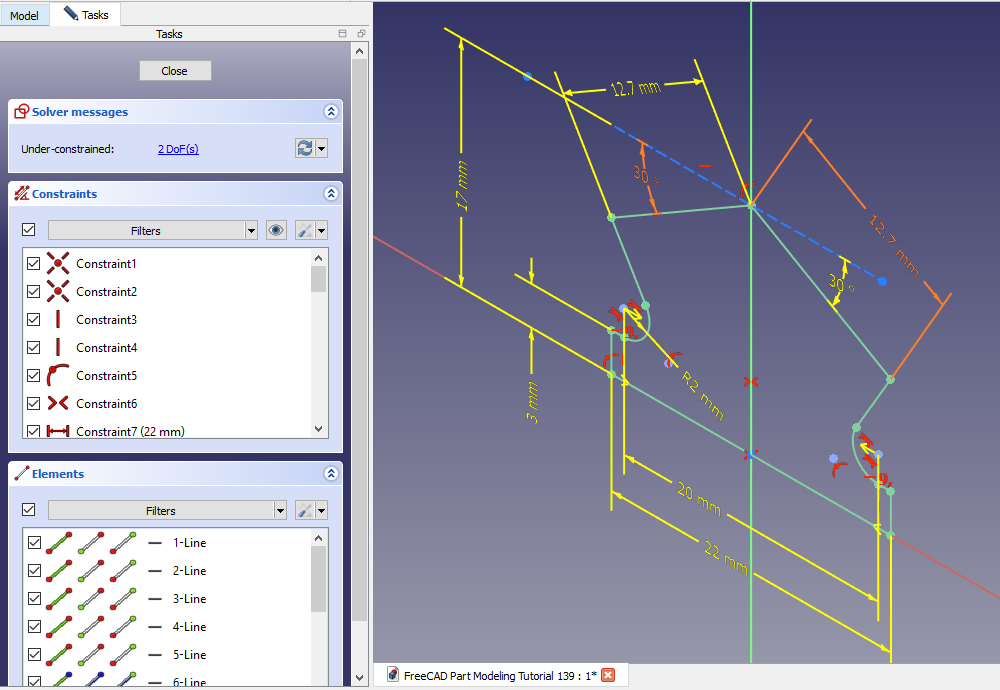Click the 2 DoF(s) link
1000x690 pixels.
tap(178, 149)
